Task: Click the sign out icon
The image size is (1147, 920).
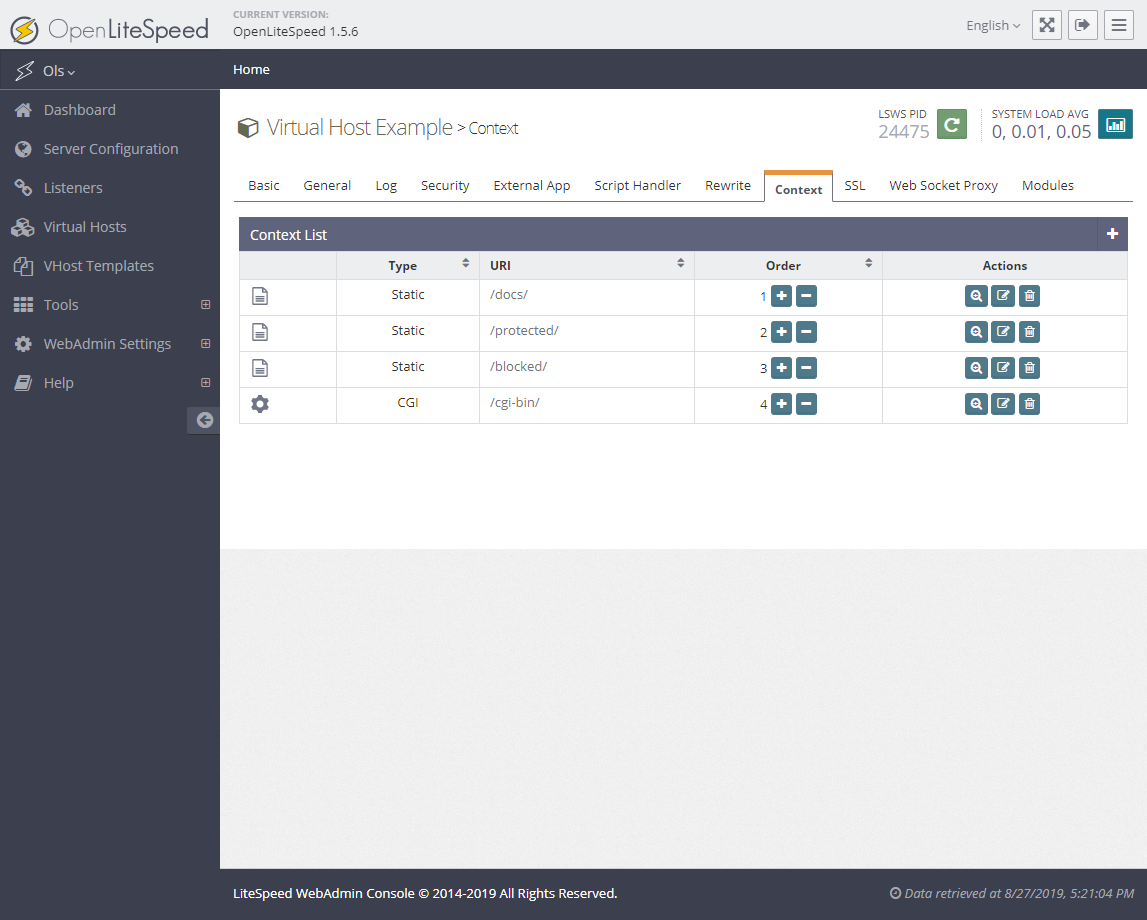Action: coord(1083,25)
